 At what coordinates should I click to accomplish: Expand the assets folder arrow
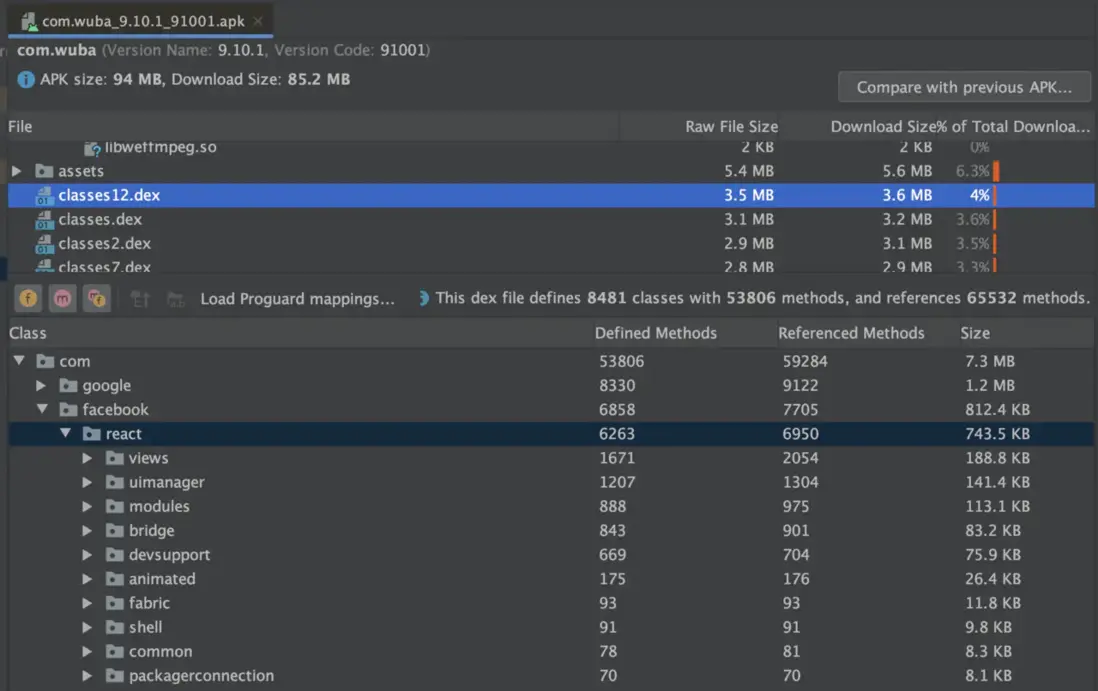pyautogui.click(x=17, y=171)
